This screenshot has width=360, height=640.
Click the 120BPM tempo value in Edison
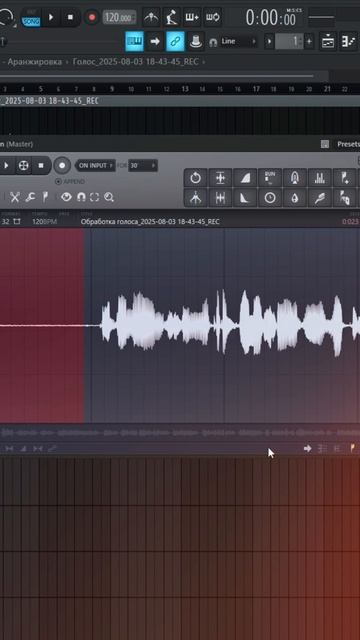44,222
